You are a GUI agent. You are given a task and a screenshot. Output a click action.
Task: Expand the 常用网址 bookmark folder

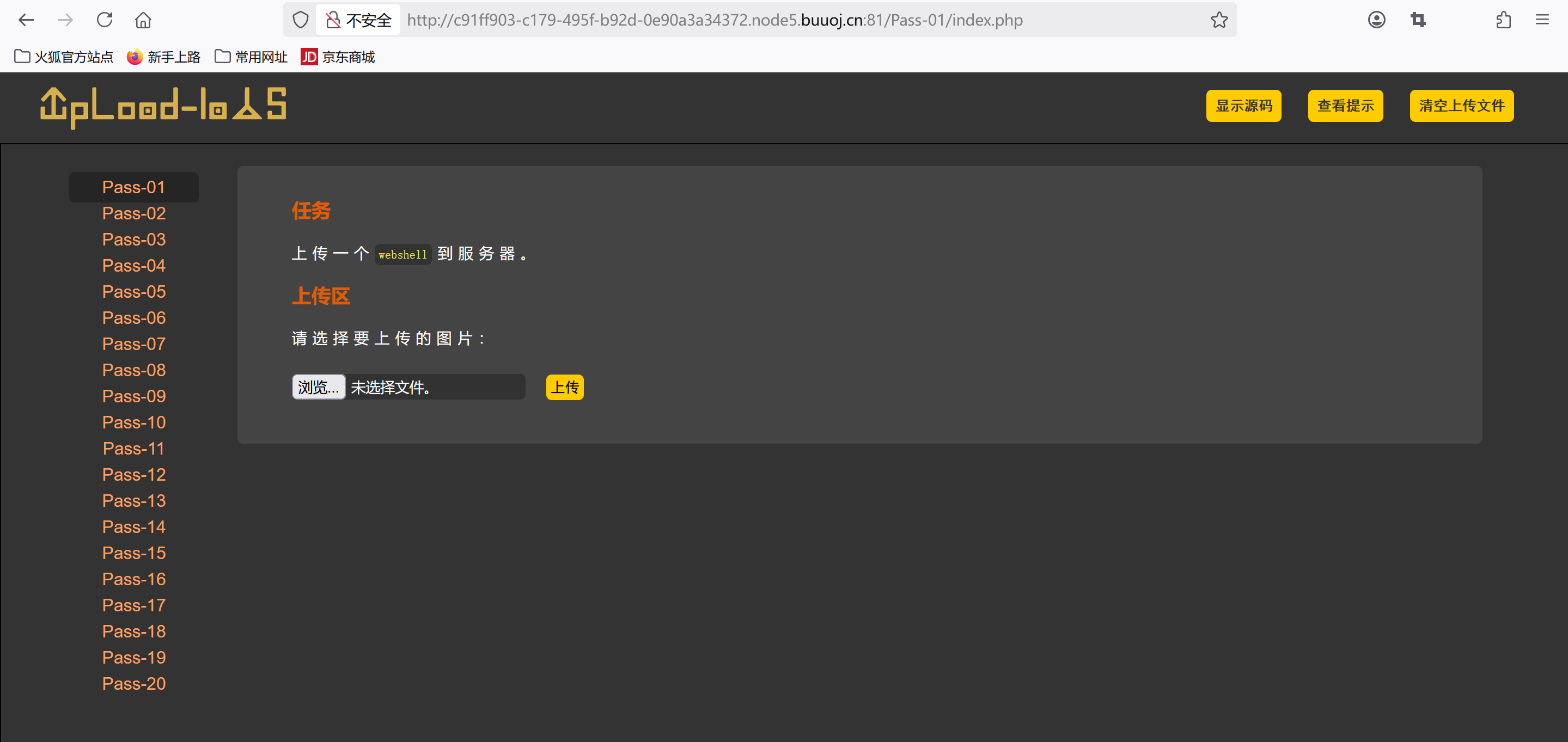click(251, 57)
